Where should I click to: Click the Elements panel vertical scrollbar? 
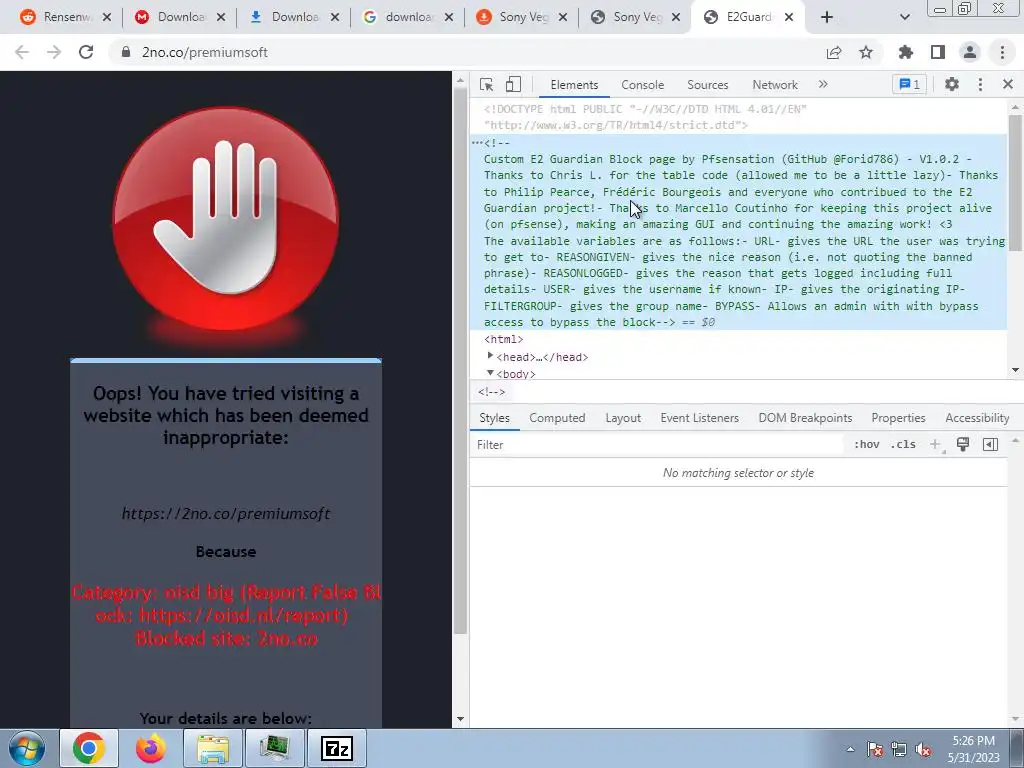(x=1015, y=183)
